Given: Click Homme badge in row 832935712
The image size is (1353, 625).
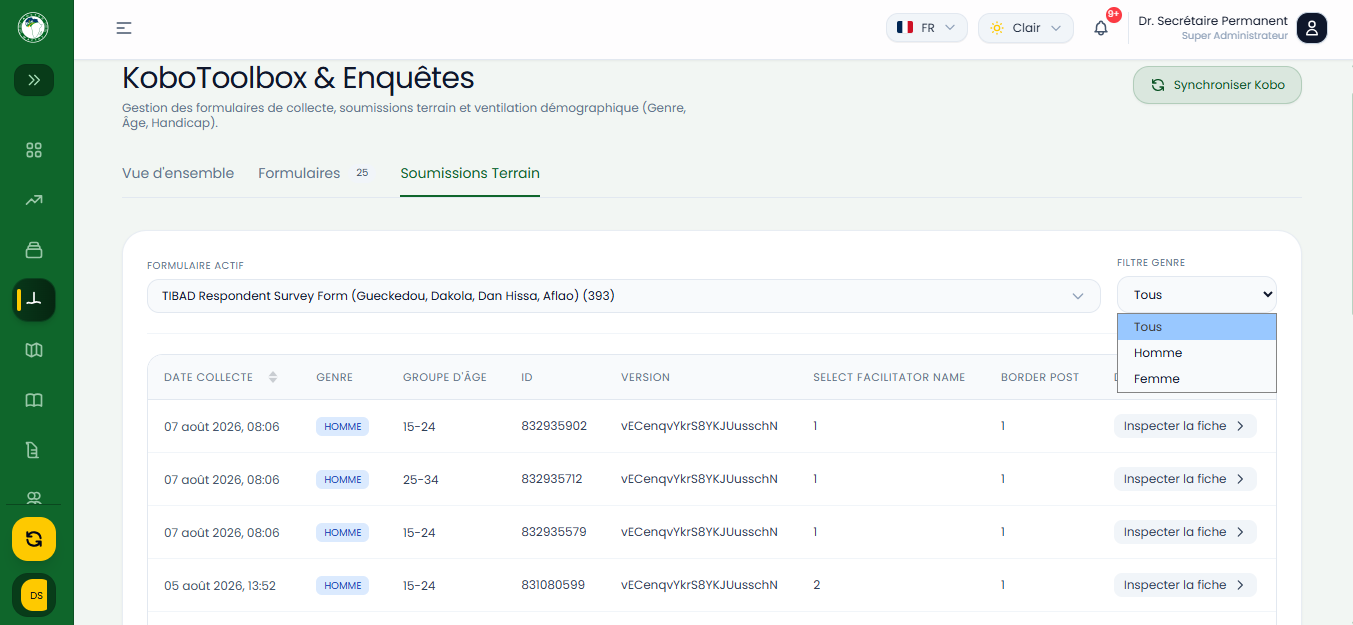Looking at the screenshot, I should pyautogui.click(x=342, y=480).
